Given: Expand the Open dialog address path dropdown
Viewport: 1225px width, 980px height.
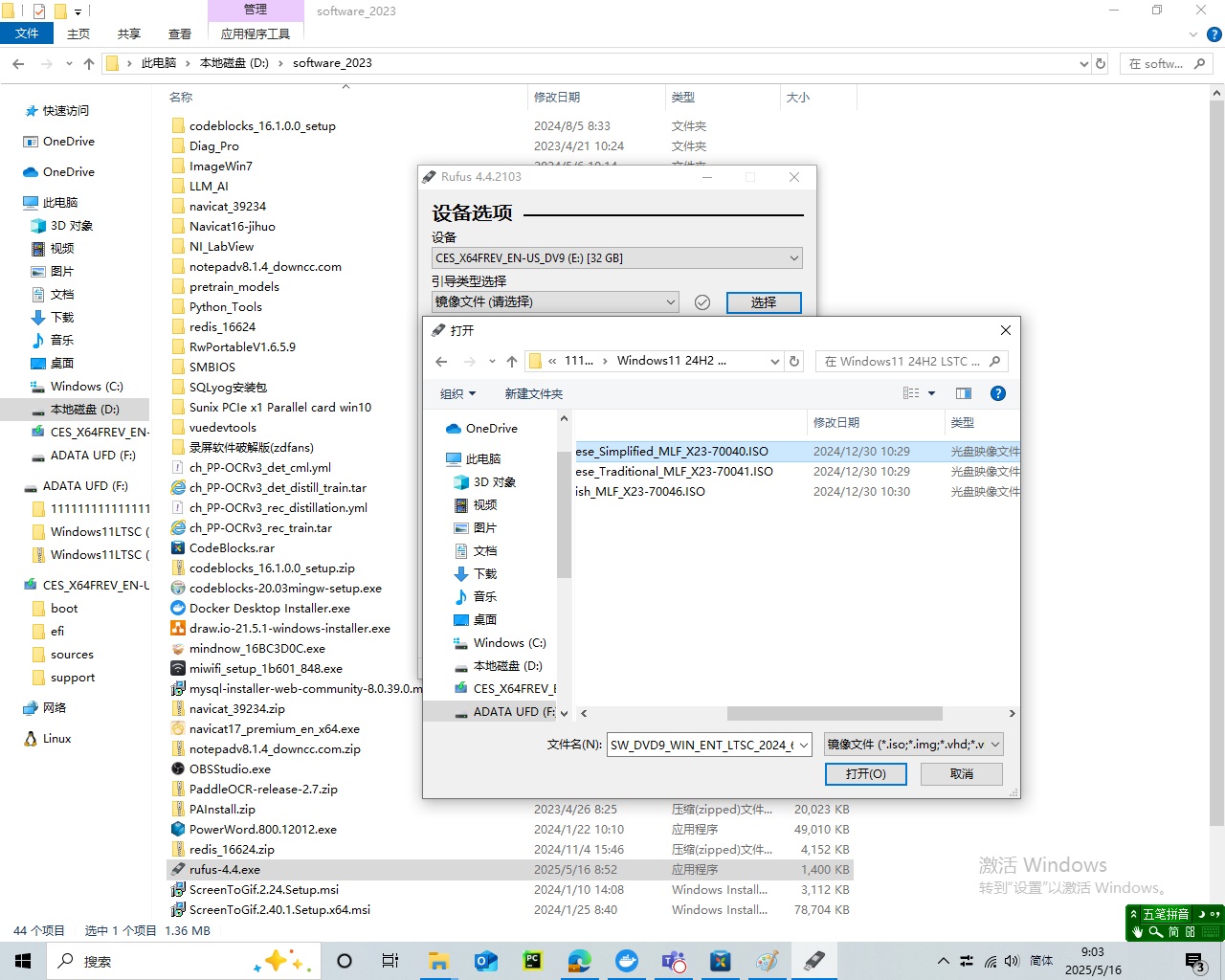Looking at the screenshot, I should tap(774, 361).
